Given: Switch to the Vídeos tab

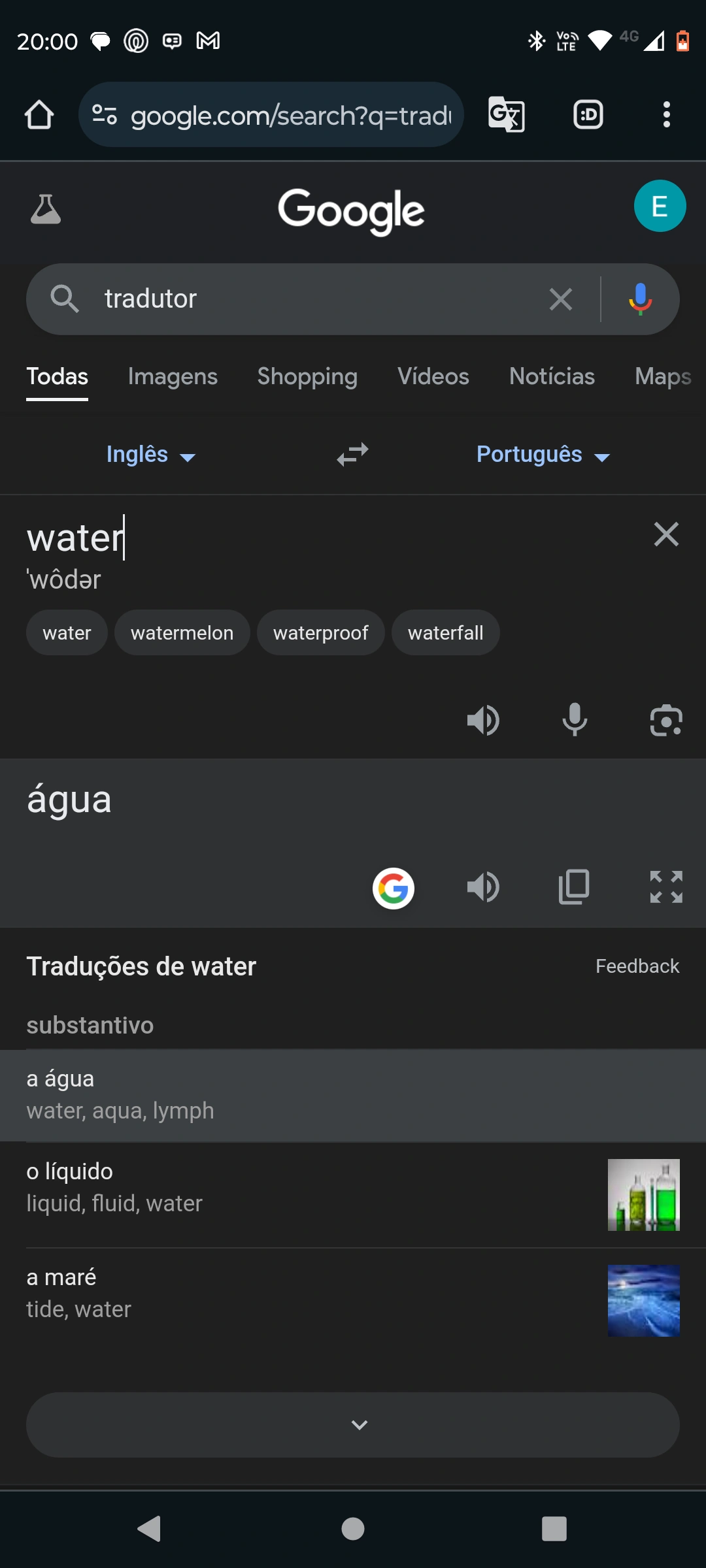Looking at the screenshot, I should pos(433,377).
